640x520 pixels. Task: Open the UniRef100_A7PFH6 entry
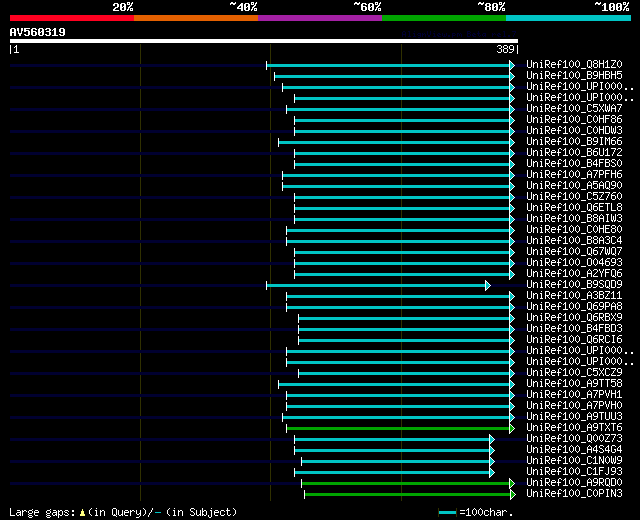(574, 175)
